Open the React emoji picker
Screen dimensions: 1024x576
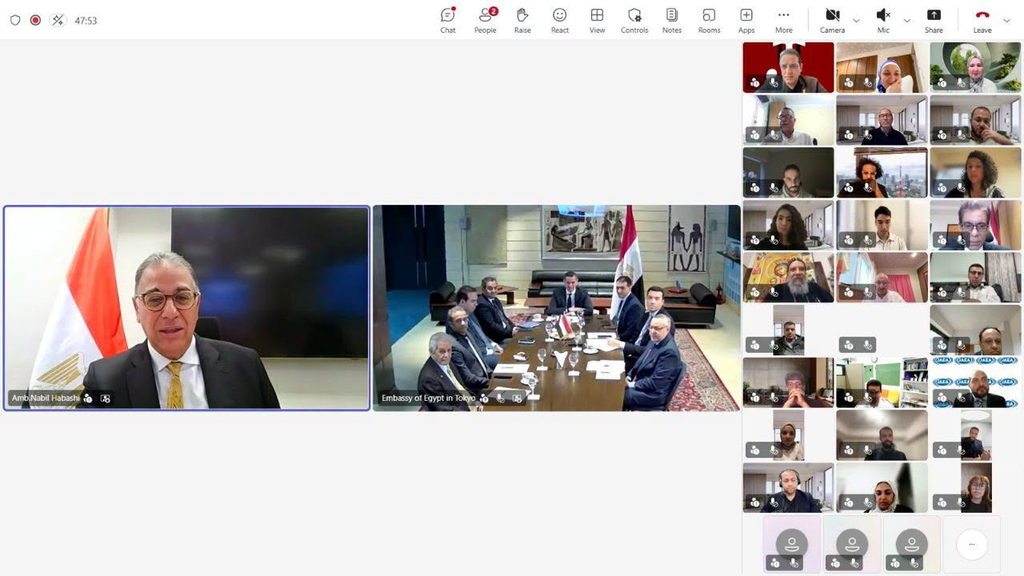pyautogui.click(x=560, y=20)
